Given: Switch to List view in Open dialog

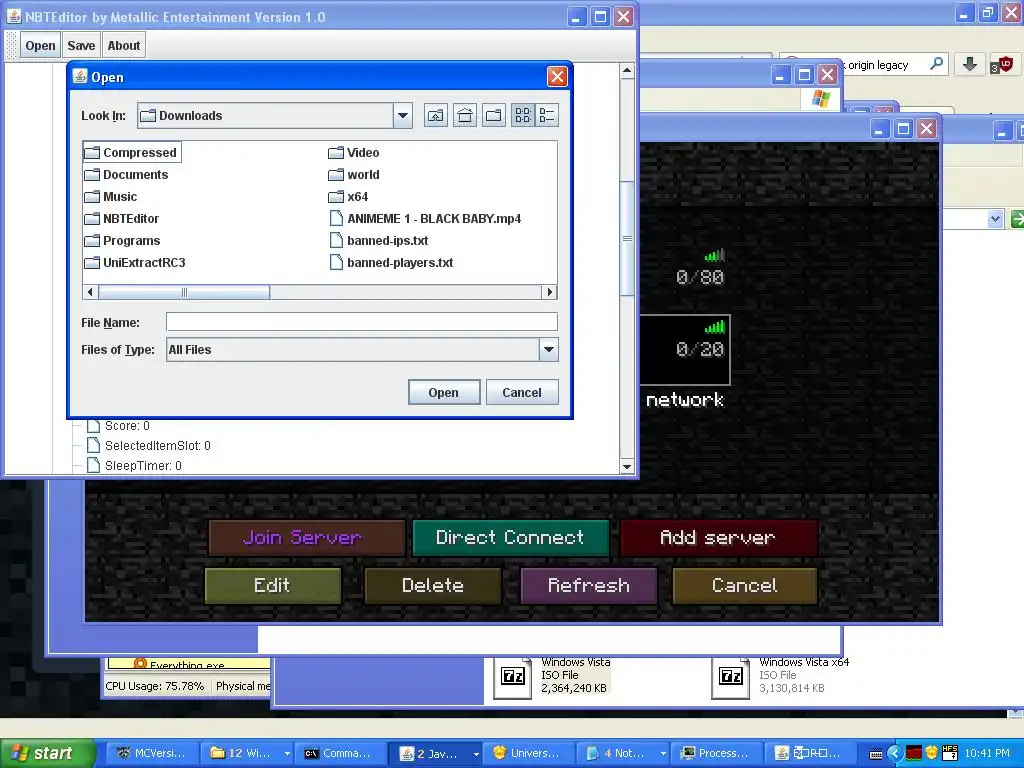Looking at the screenshot, I should 523,116.
